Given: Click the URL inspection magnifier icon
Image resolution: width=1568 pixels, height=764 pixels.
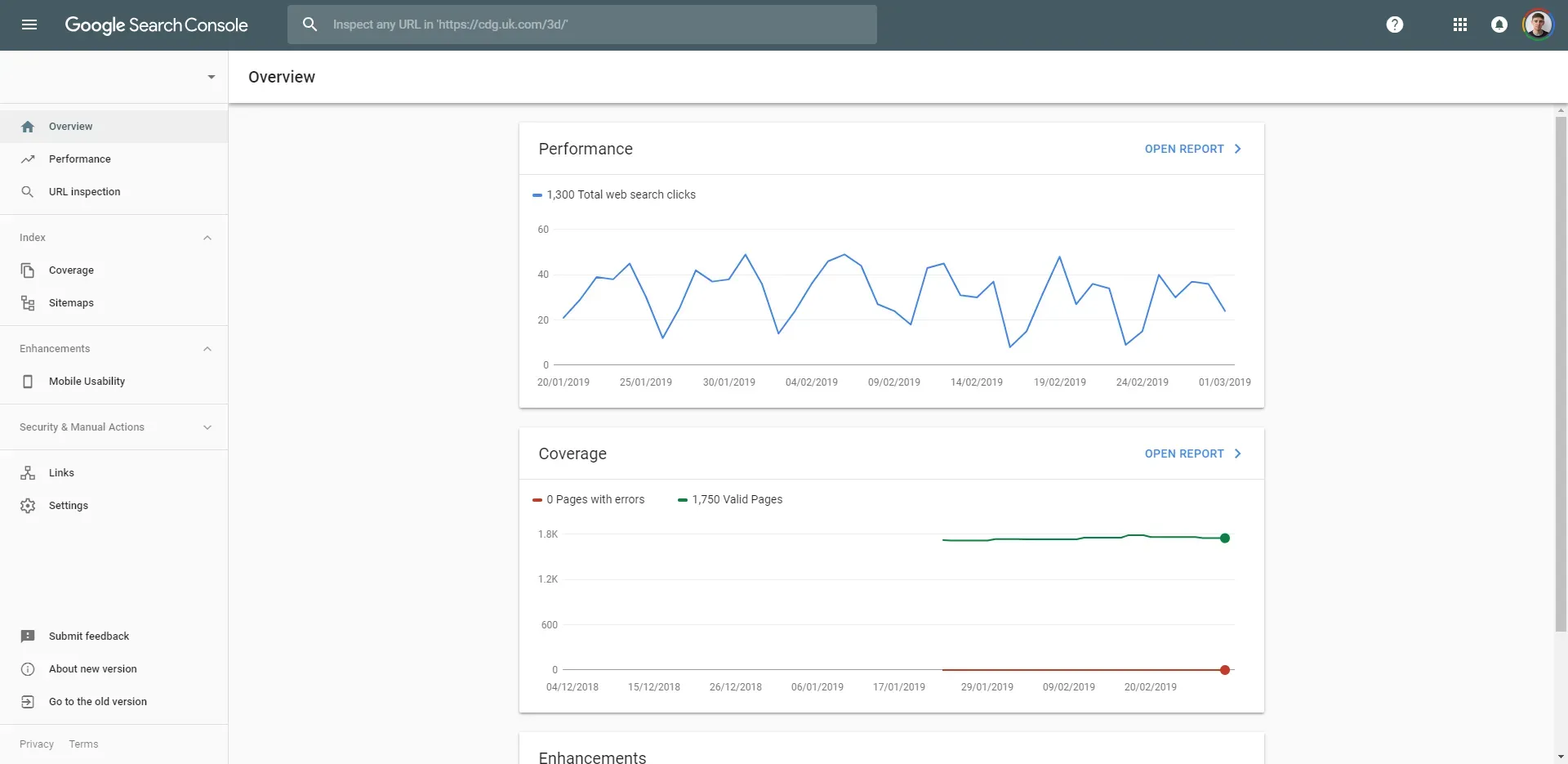Looking at the screenshot, I should pos(28,192).
